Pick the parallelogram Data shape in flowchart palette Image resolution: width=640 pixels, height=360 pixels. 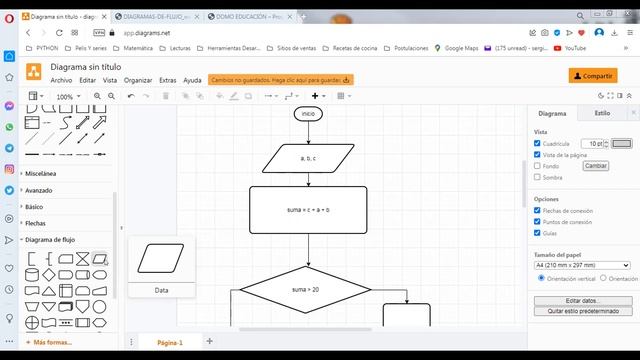(x=99, y=259)
